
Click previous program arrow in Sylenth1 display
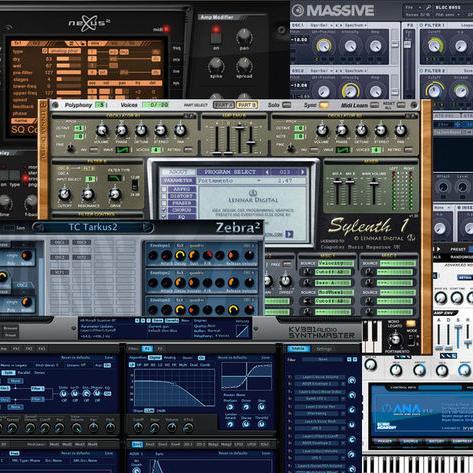click(267, 172)
